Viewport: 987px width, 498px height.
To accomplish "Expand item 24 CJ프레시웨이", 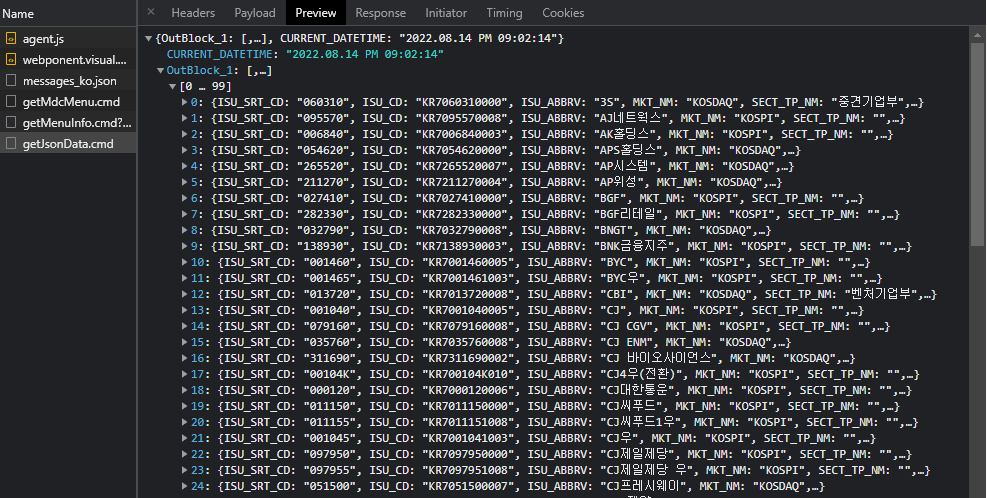I will tap(184, 486).
